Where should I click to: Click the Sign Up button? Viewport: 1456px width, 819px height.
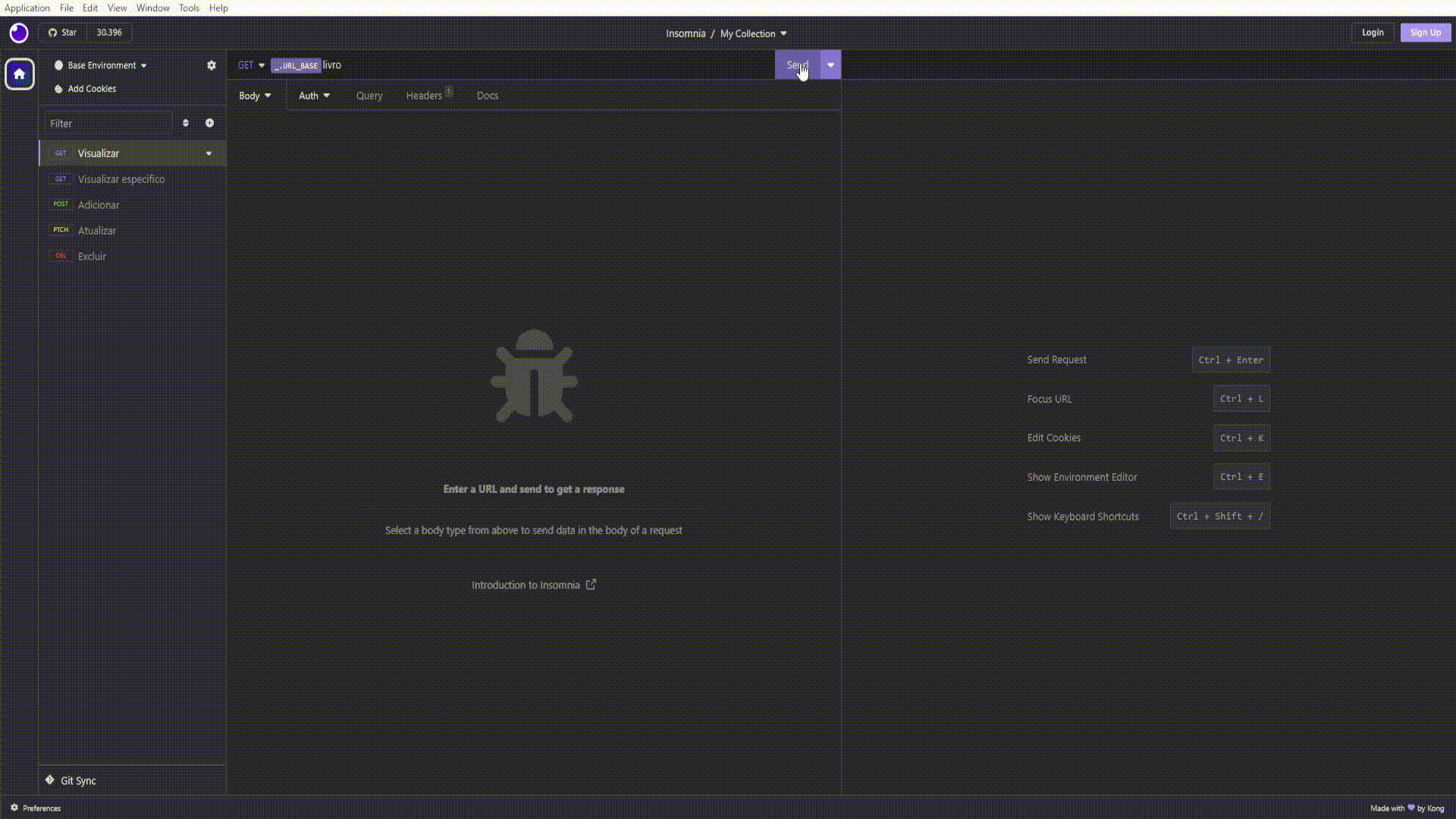[1425, 33]
